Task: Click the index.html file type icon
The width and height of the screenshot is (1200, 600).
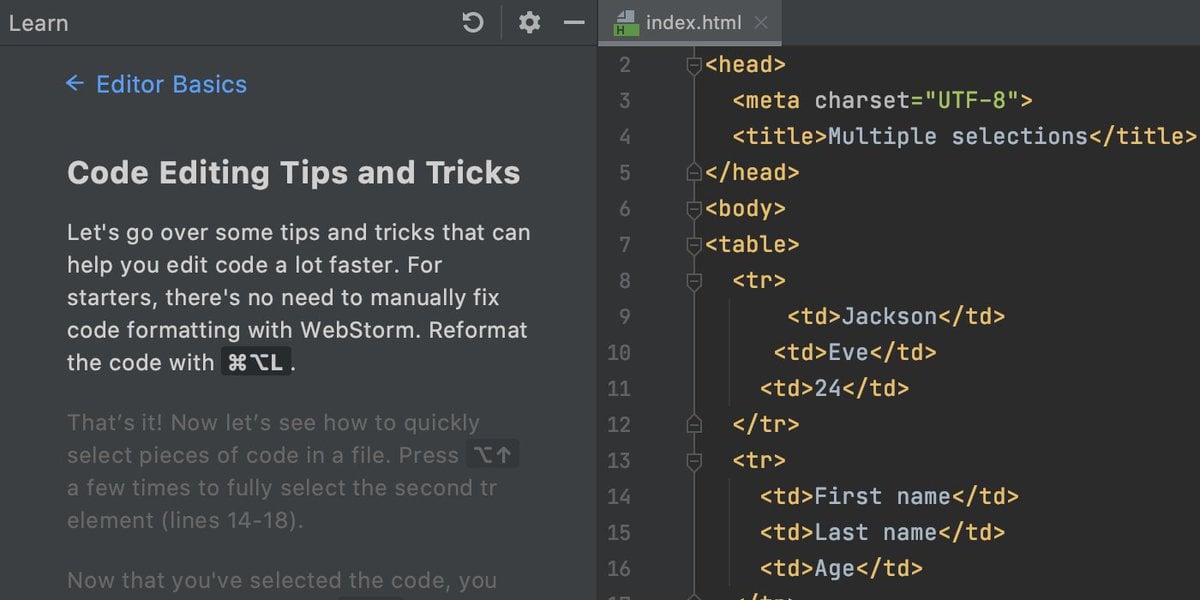Action: click(626, 23)
